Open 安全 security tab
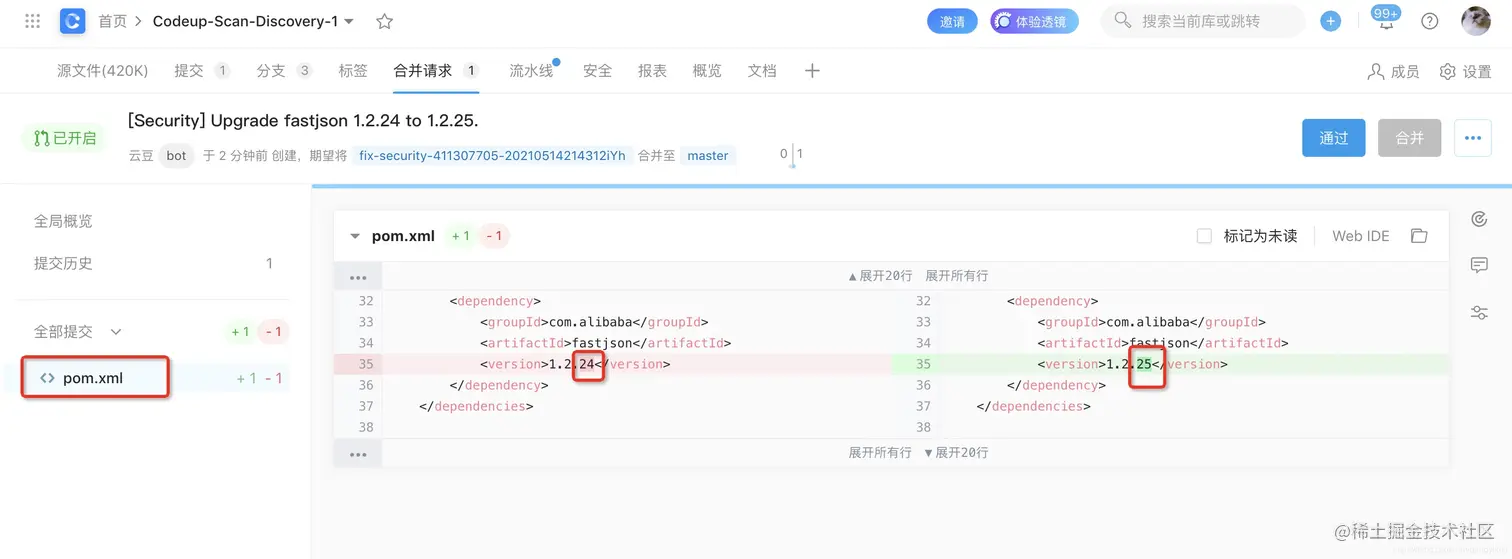Viewport: 1512px width, 559px height. tap(597, 71)
